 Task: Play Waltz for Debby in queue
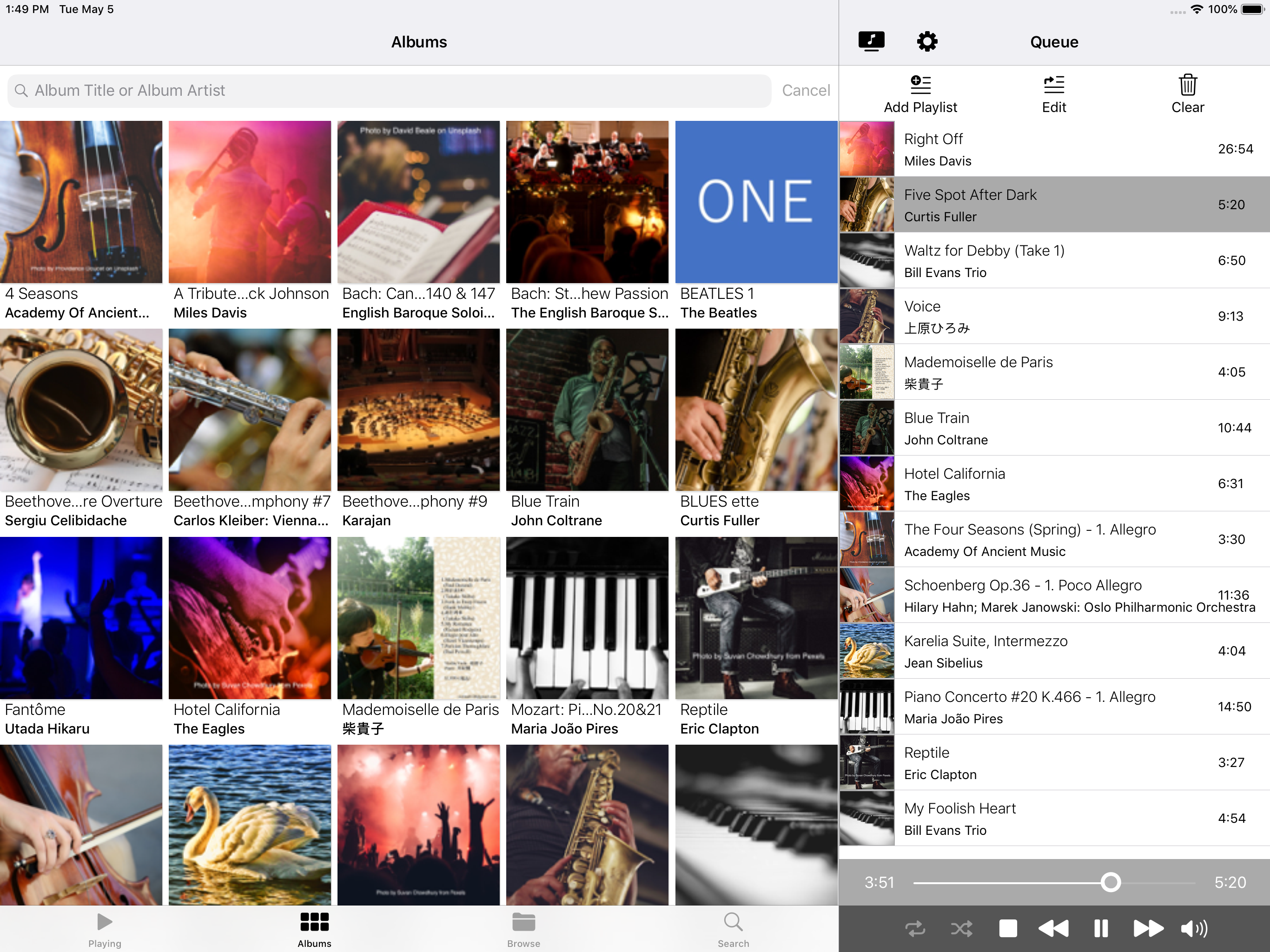(1053, 261)
